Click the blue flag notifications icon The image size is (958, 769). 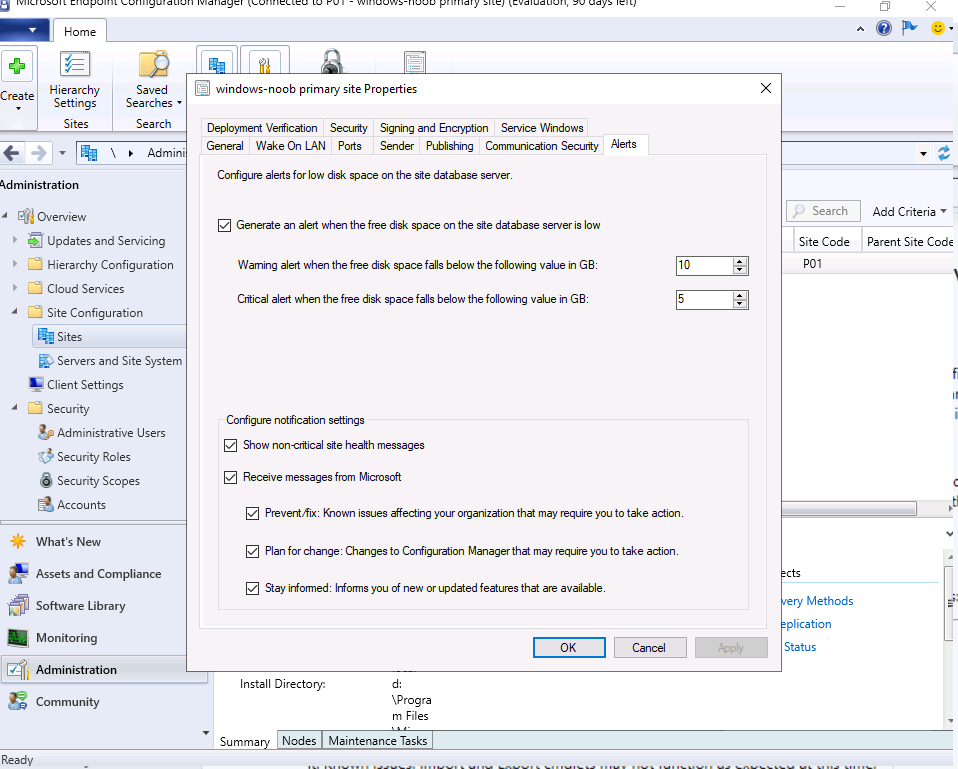910,28
